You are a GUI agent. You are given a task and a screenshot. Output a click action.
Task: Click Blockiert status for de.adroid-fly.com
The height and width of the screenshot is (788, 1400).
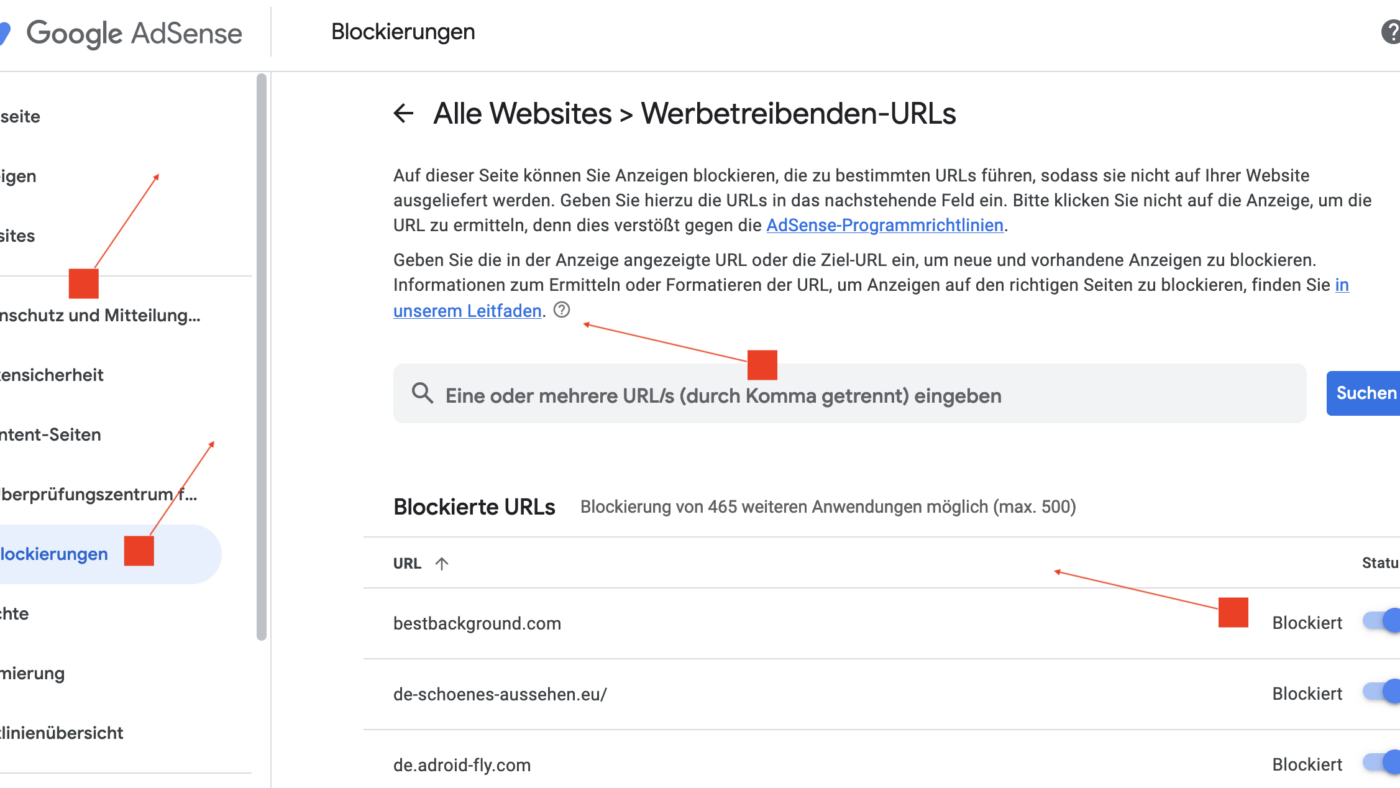pos(1307,764)
